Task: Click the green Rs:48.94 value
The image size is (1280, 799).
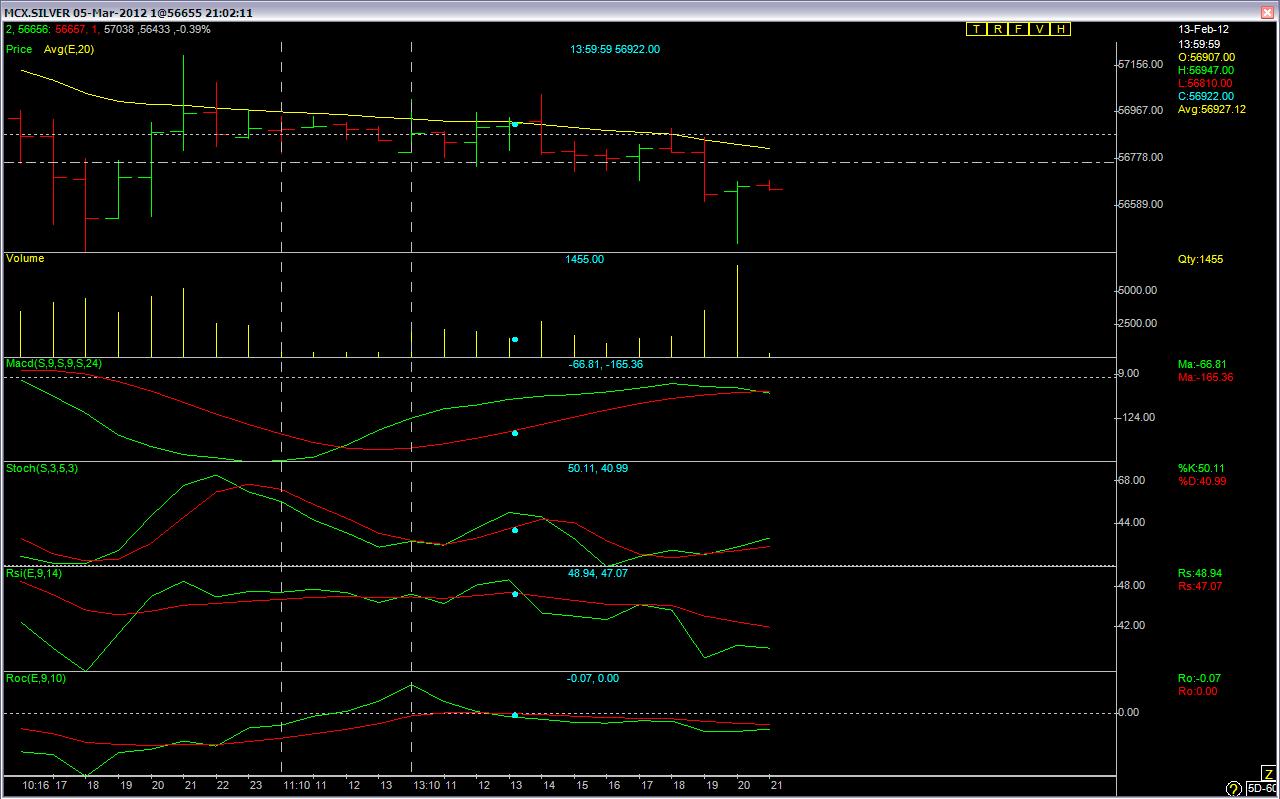Action: (1200, 574)
